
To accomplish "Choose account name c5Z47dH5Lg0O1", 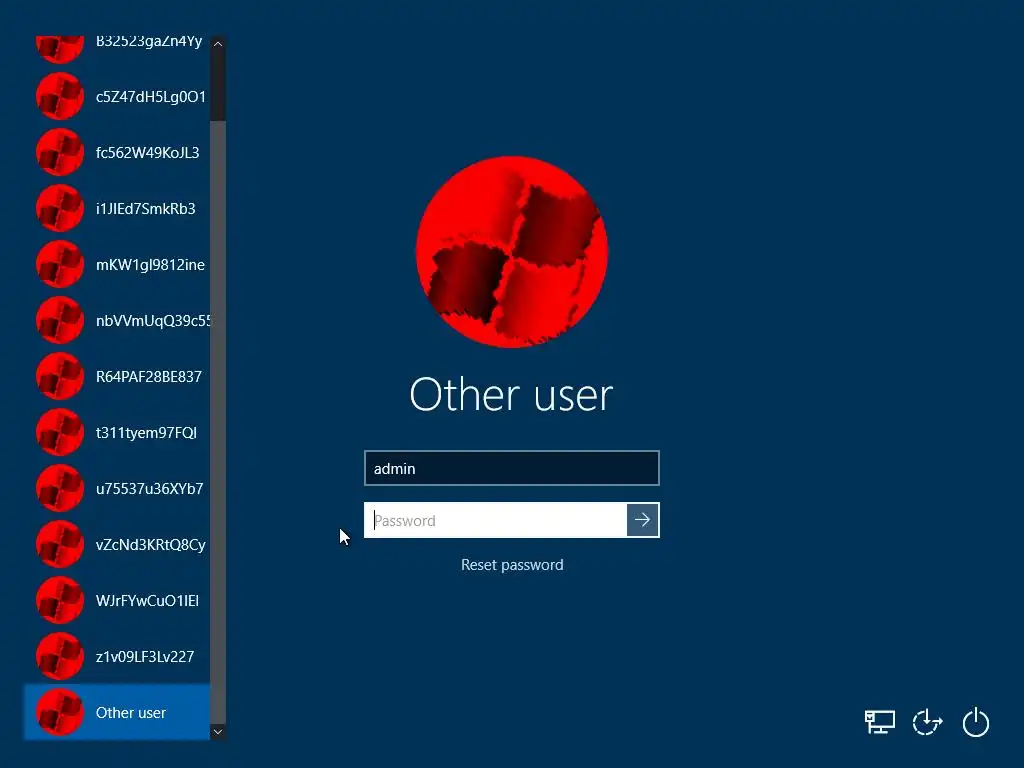I will pyautogui.click(x=151, y=97).
